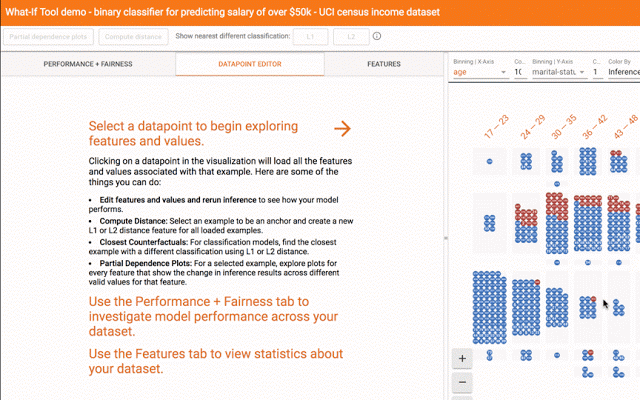Click the info icon next to L2
The height and width of the screenshot is (400, 640).
pos(377,36)
